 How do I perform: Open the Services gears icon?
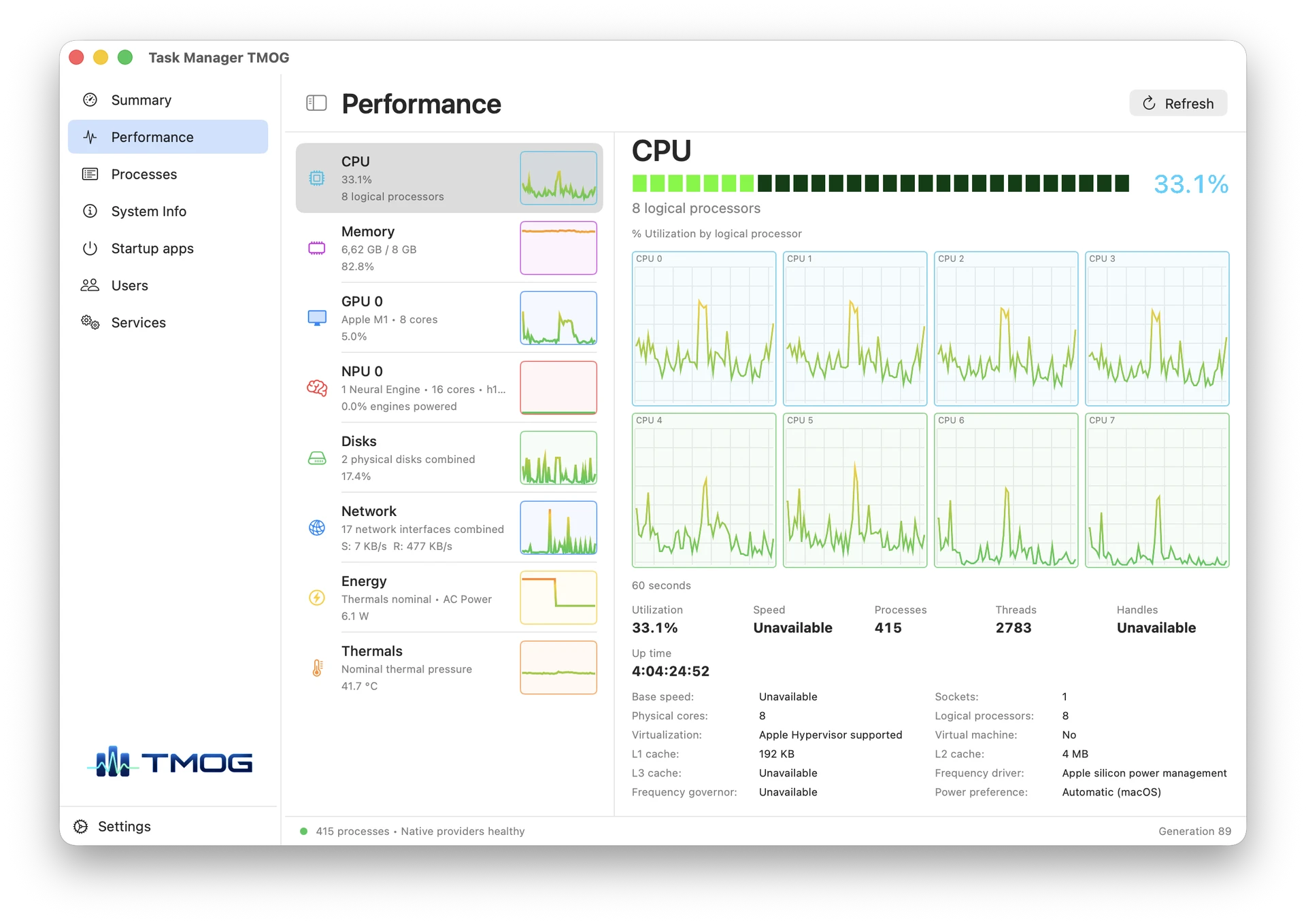90,322
